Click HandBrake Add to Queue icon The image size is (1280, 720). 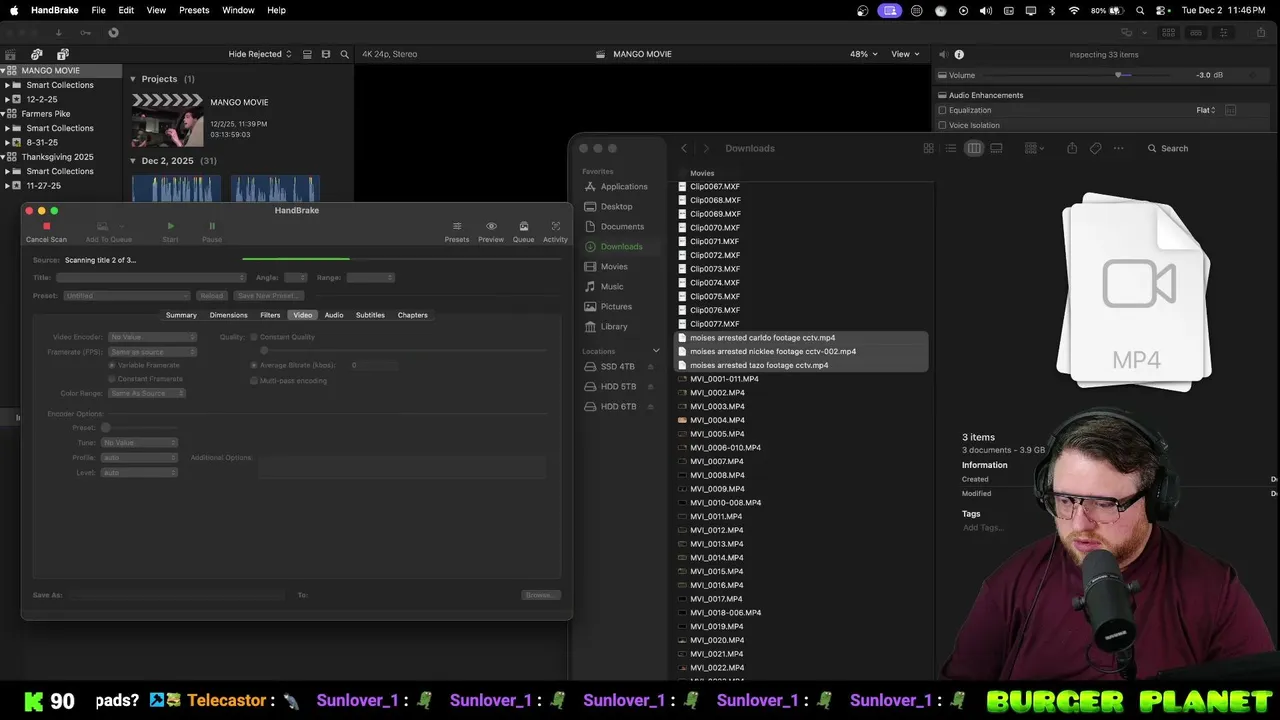tap(102, 227)
